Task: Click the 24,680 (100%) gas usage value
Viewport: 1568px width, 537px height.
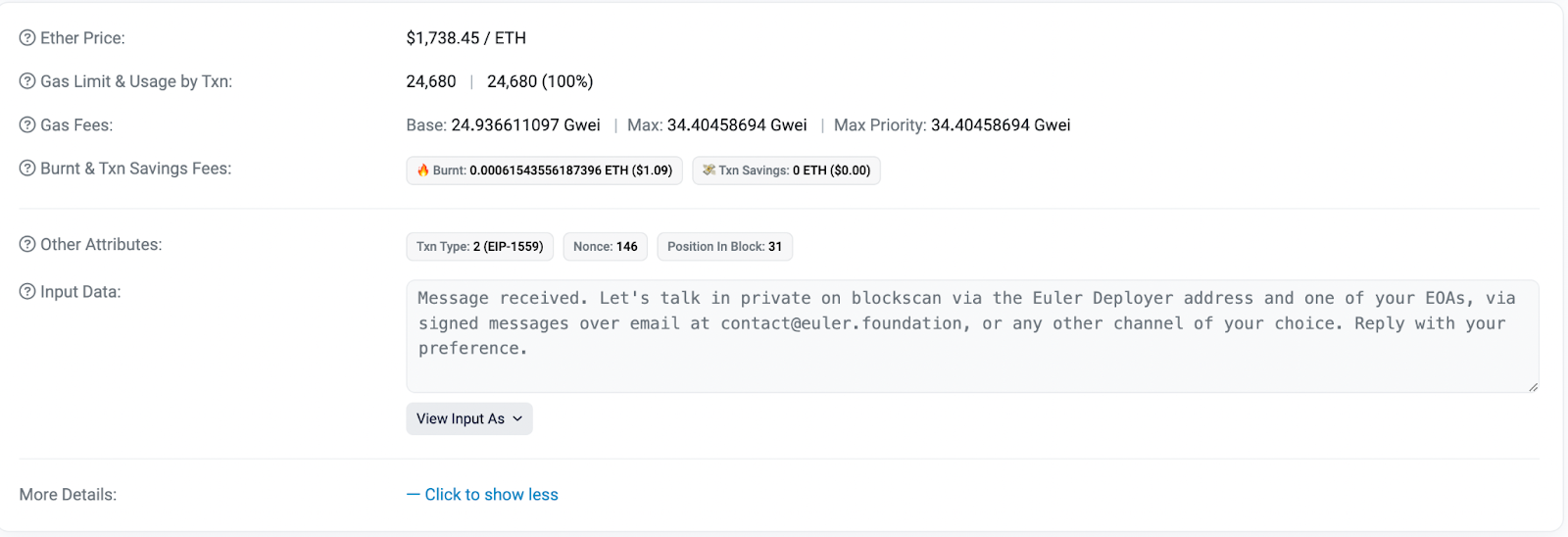Action: [x=540, y=81]
